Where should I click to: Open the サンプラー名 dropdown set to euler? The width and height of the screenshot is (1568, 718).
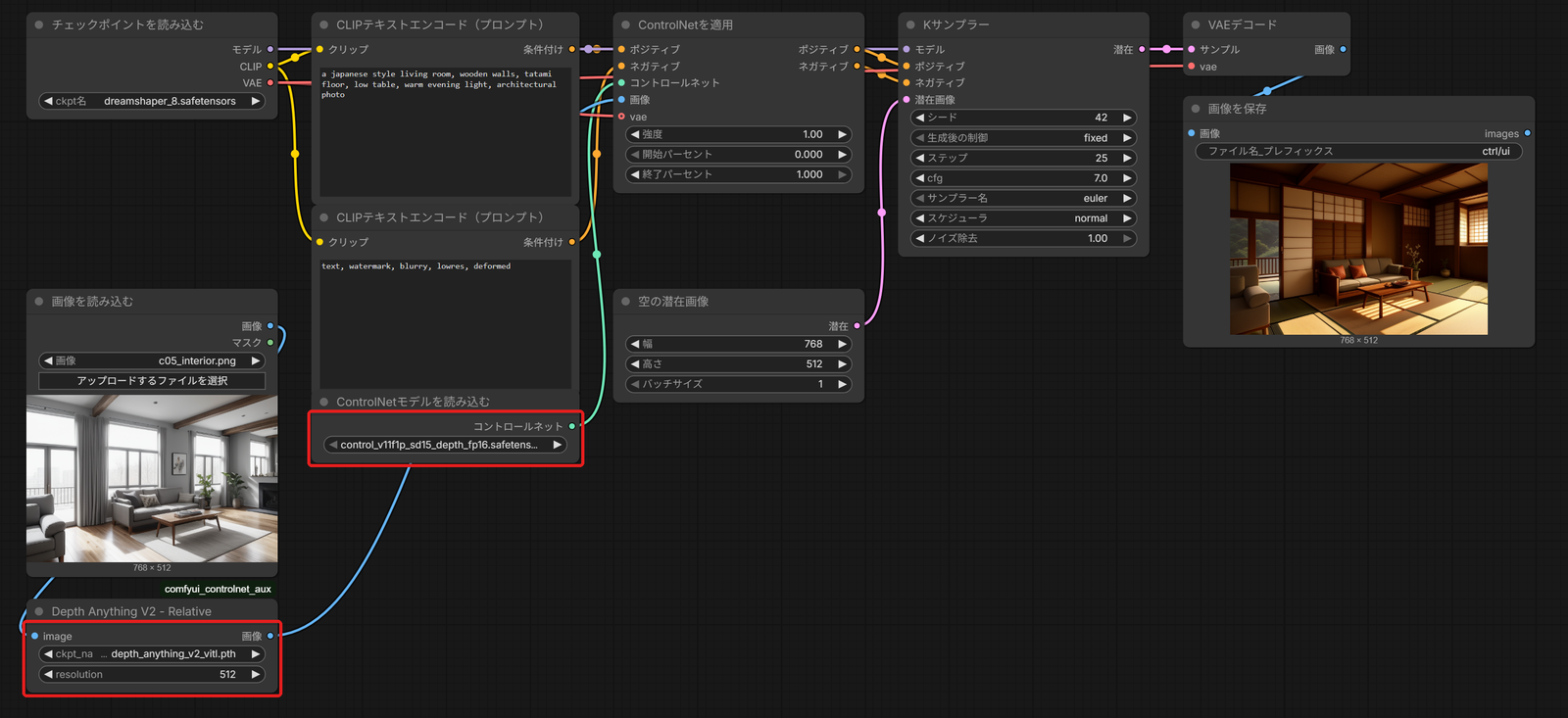tap(1023, 198)
